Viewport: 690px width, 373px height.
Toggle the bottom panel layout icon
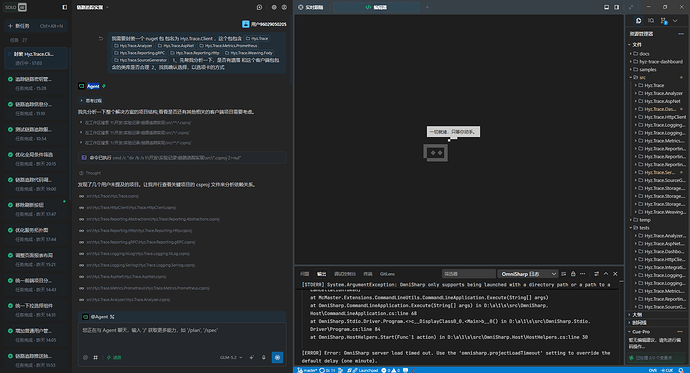[x=606, y=7]
